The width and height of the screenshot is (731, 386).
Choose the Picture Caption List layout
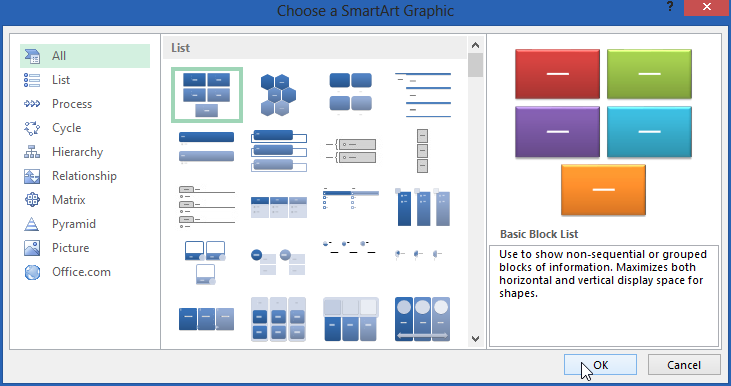pyautogui.click(x=351, y=95)
